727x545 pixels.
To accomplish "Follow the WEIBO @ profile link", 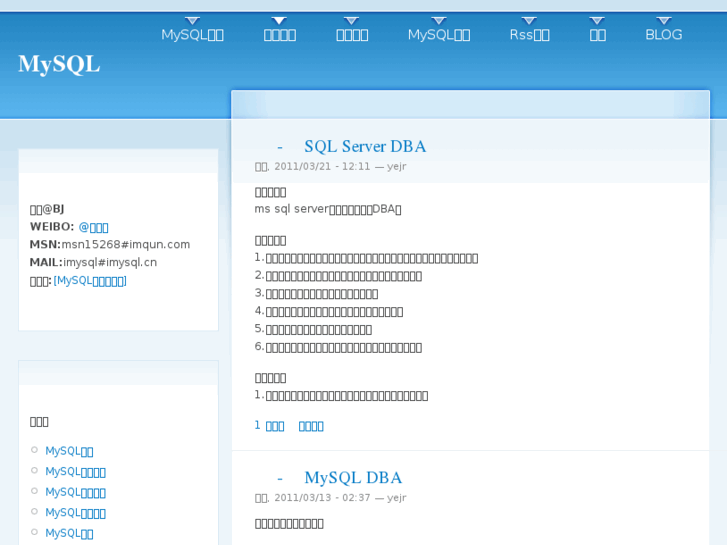I will coord(93,227).
